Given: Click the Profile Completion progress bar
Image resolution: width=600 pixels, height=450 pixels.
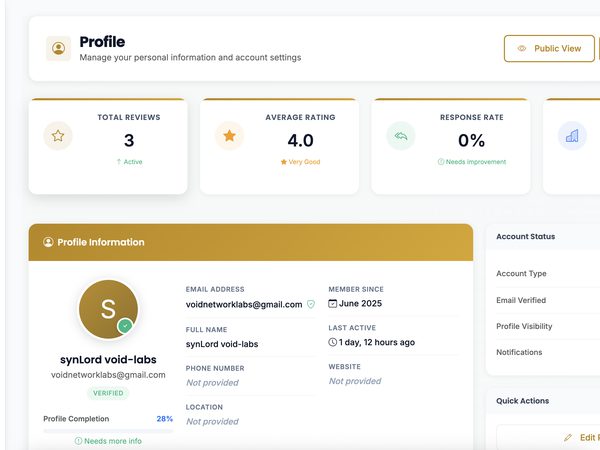Looking at the screenshot, I should tap(108, 431).
